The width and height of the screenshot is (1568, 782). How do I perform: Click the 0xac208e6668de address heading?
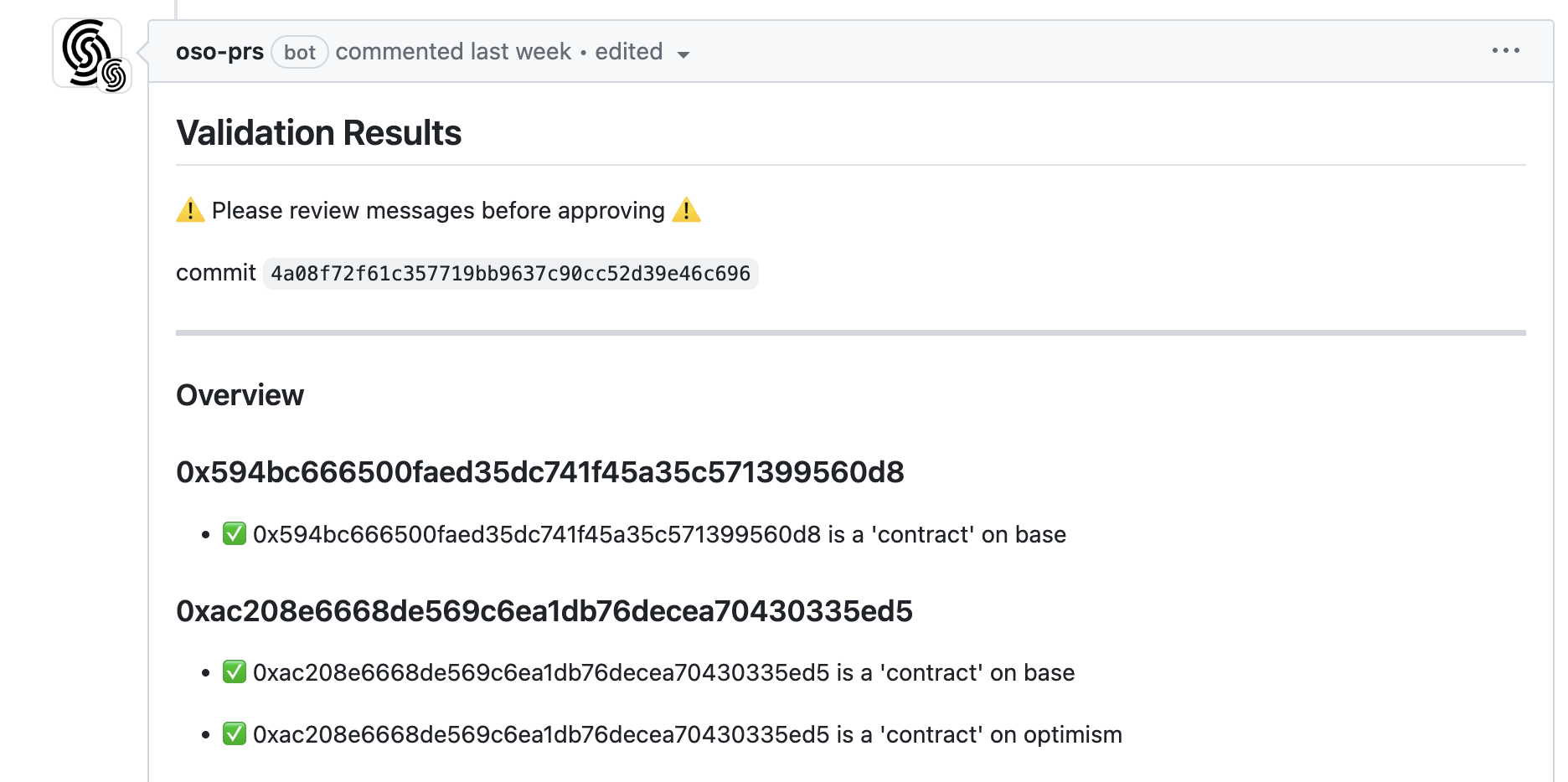544,611
